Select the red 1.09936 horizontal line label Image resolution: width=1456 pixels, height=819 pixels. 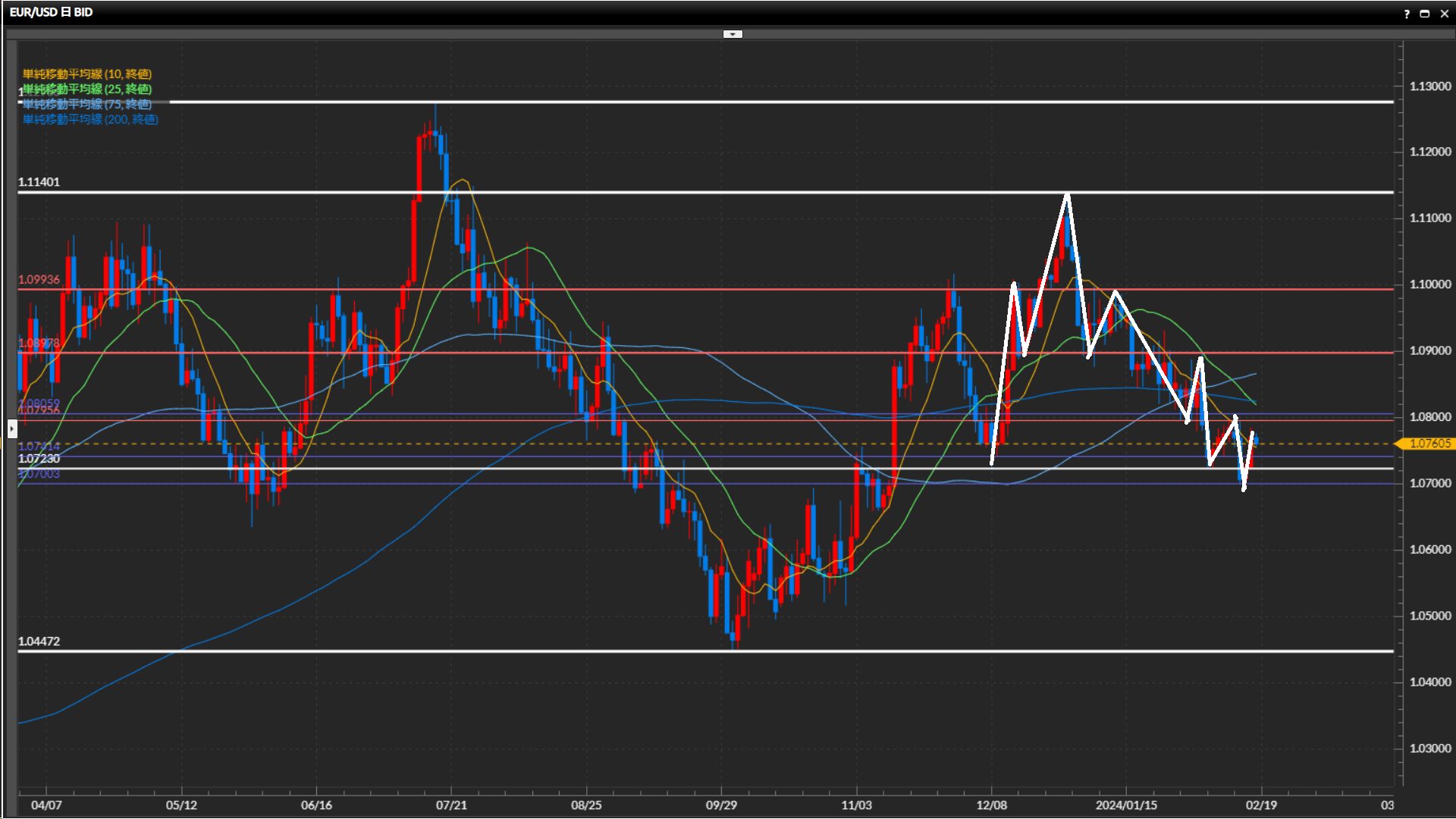click(x=39, y=280)
